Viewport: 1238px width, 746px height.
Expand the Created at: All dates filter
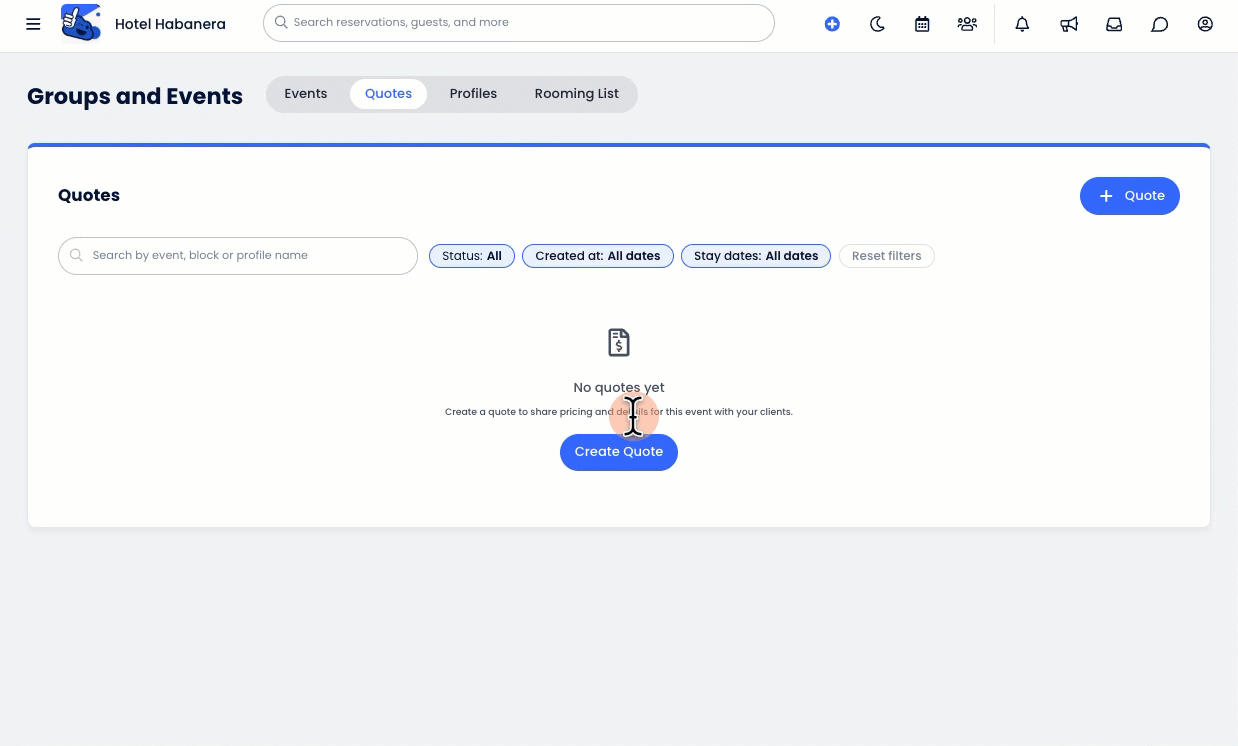click(598, 256)
